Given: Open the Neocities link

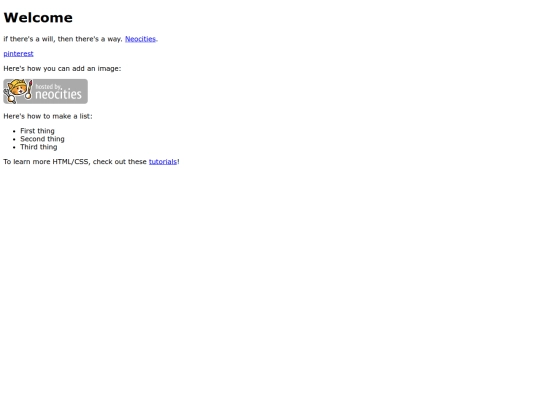Looking at the screenshot, I should [141, 39].
